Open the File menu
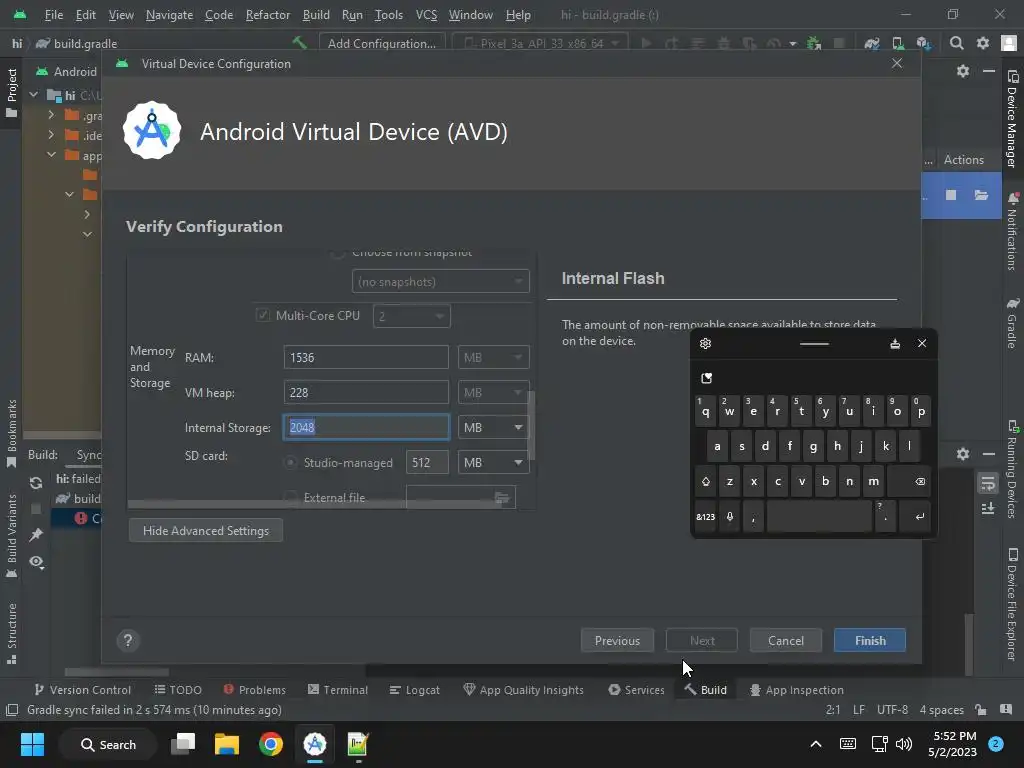Viewport: 1024px width, 768px height. tap(54, 14)
